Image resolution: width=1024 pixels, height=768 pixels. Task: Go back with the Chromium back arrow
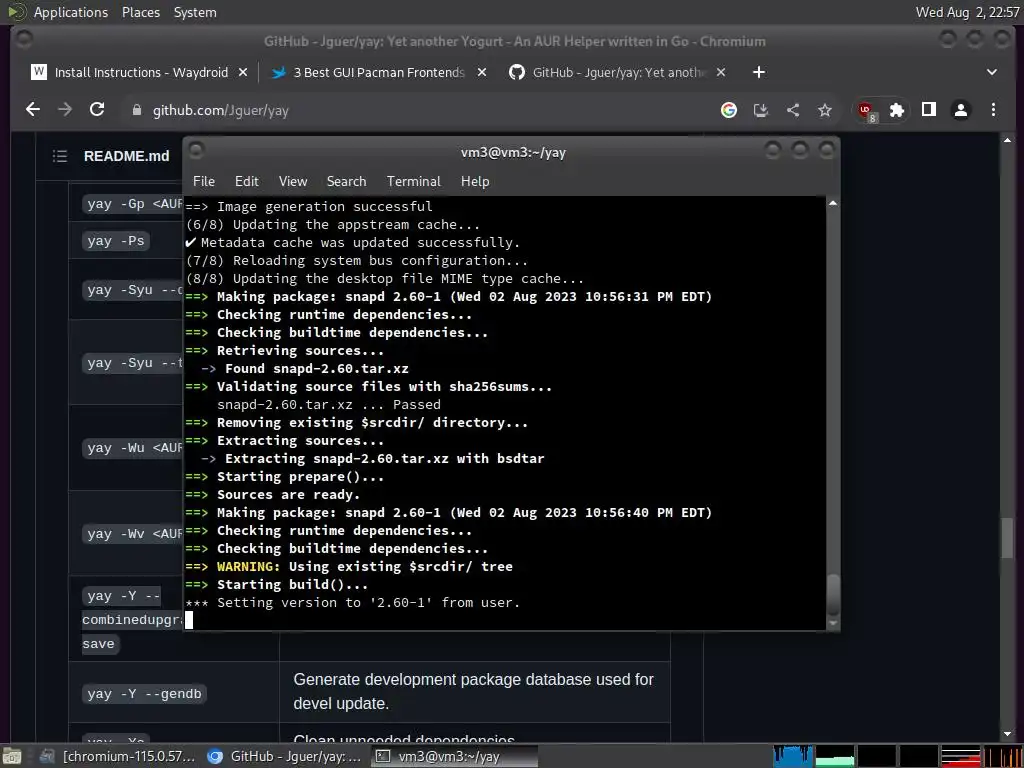click(x=33, y=110)
